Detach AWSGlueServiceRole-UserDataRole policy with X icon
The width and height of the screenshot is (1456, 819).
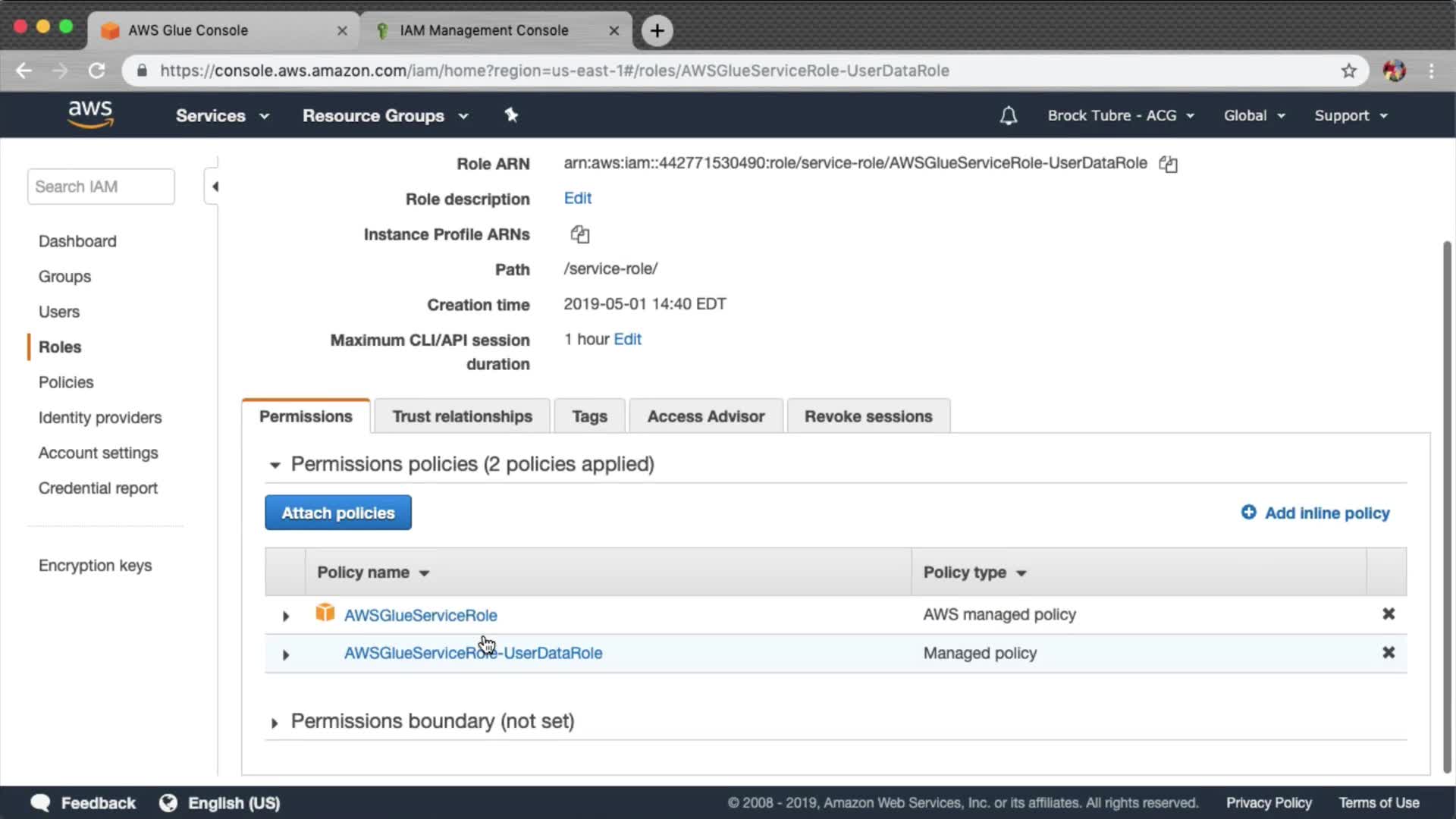click(1388, 653)
